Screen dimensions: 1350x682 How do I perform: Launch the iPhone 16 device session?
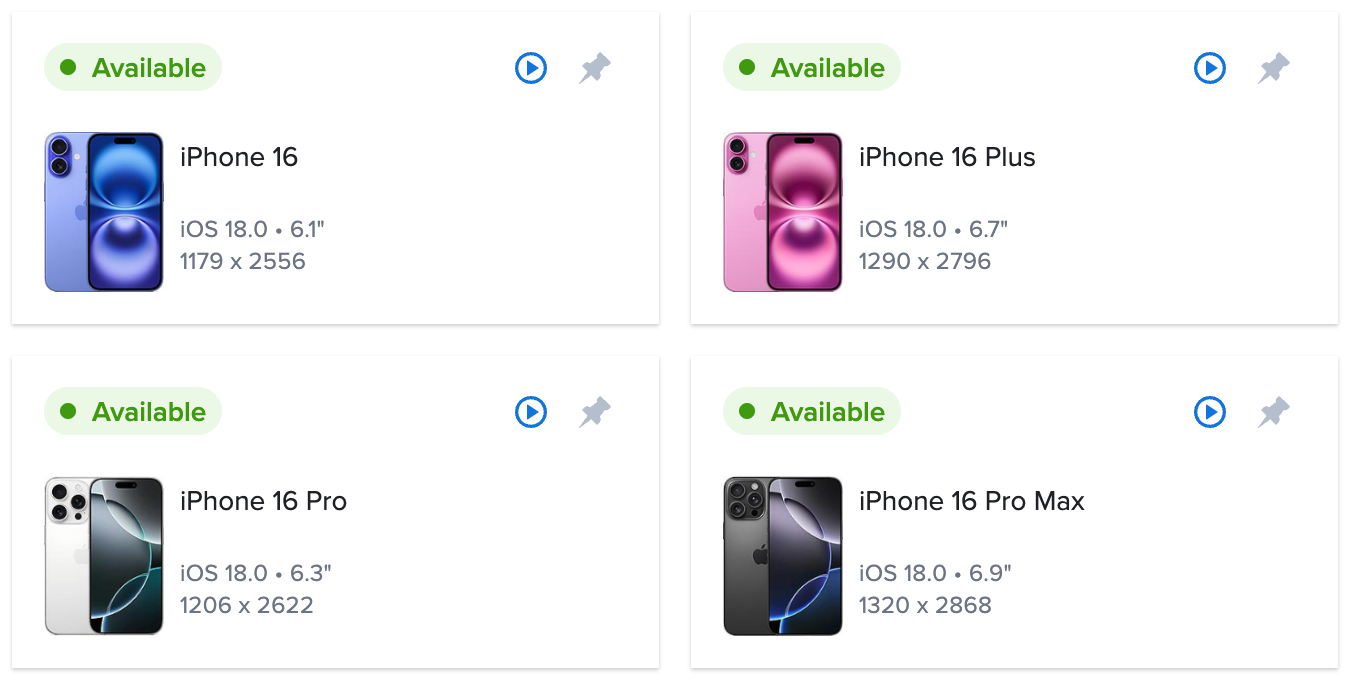pyautogui.click(x=531, y=68)
